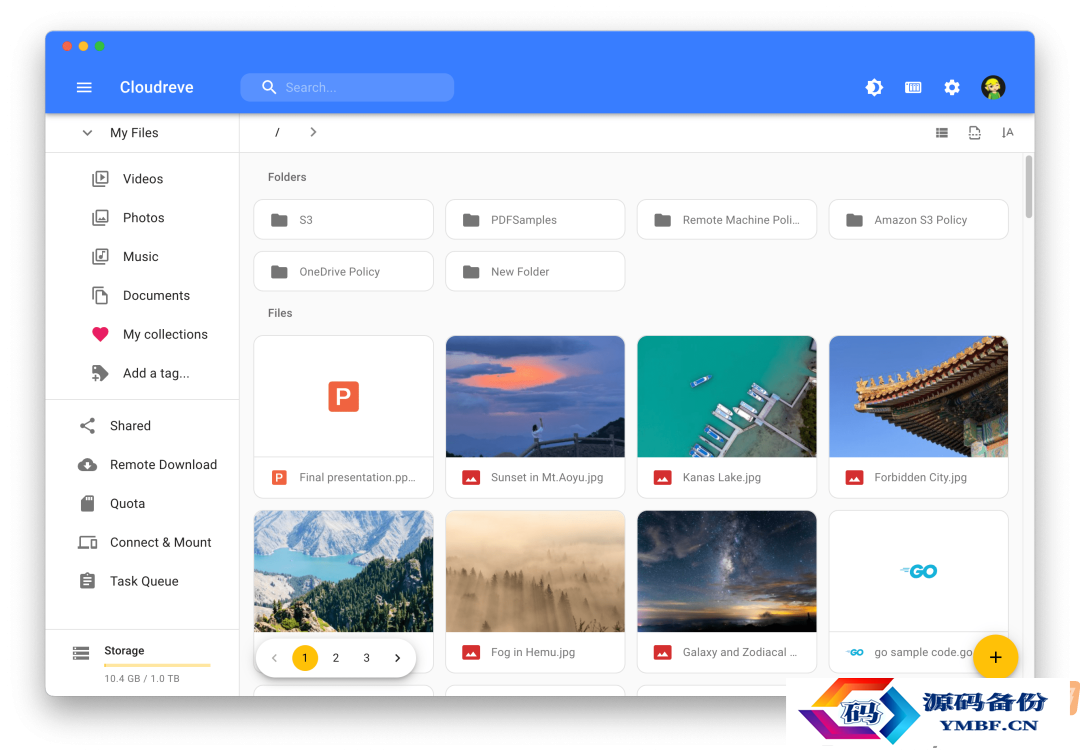The height and width of the screenshot is (756, 1080).
Task: Click the root path slash breadcrumb
Action: coord(277,132)
